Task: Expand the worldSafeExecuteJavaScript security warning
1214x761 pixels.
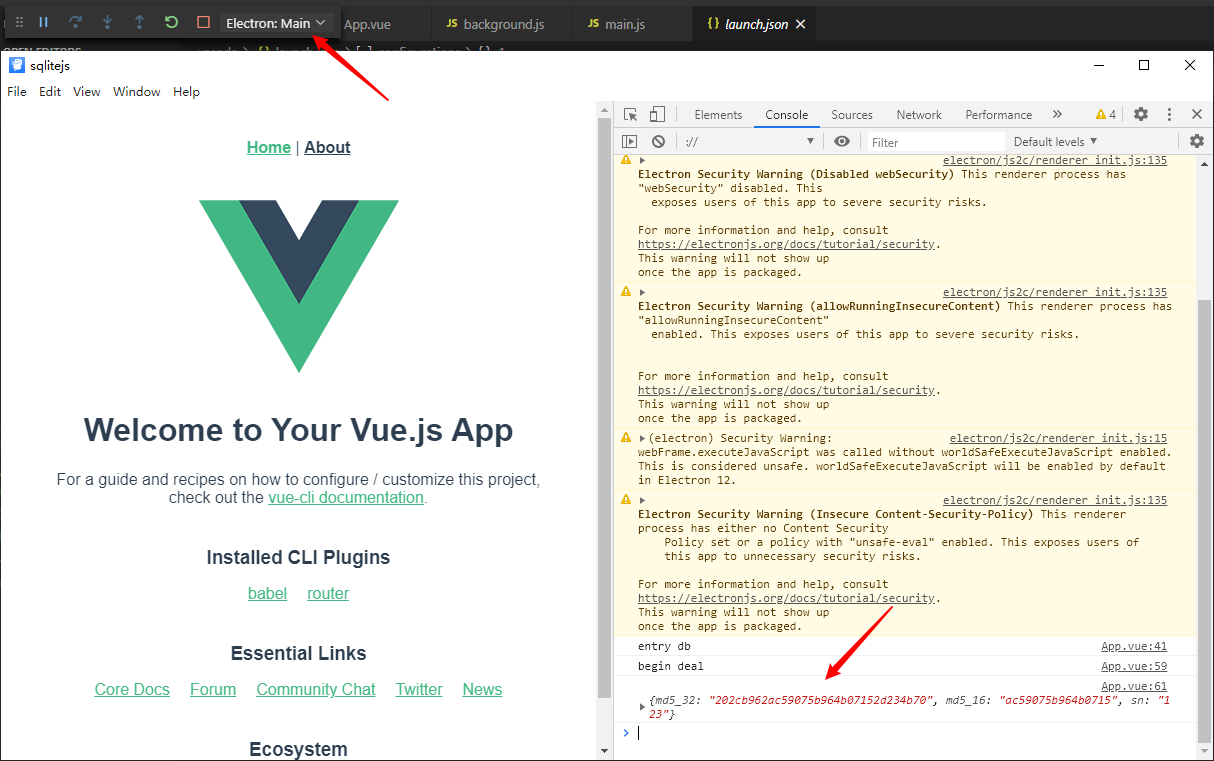Action: (642, 438)
